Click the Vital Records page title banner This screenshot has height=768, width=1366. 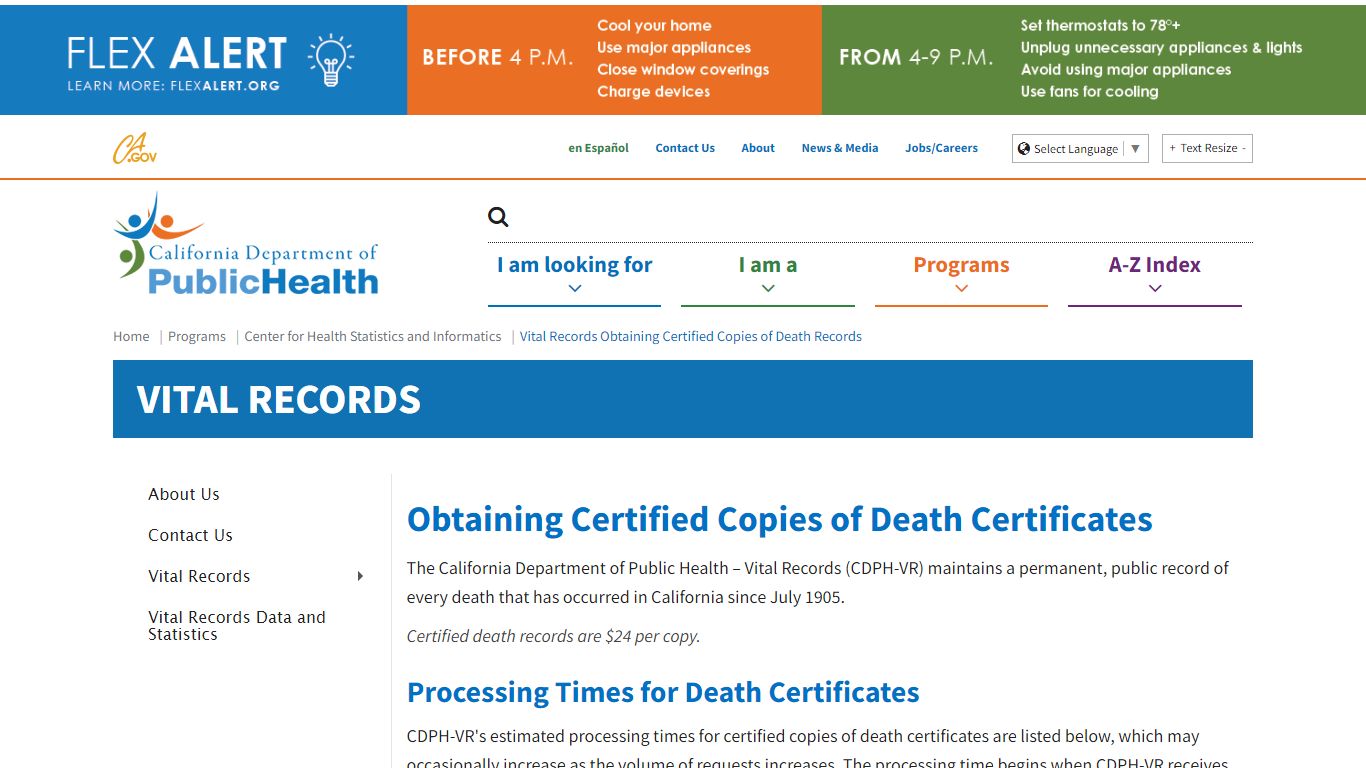(x=683, y=399)
